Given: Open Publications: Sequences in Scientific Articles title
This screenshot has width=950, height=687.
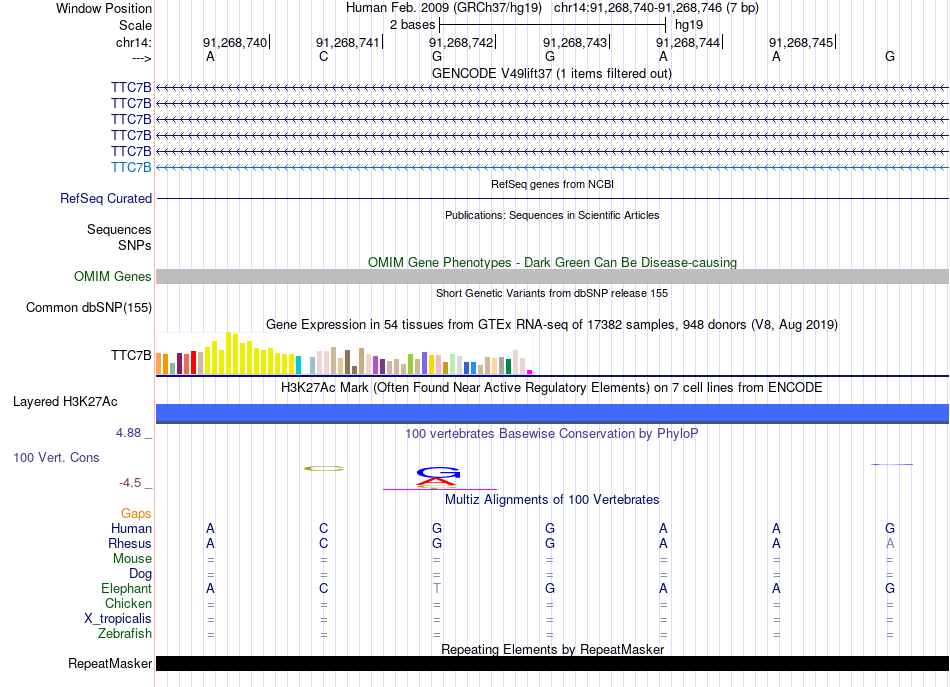Looking at the screenshot, I should pyautogui.click(x=552, y=215).
